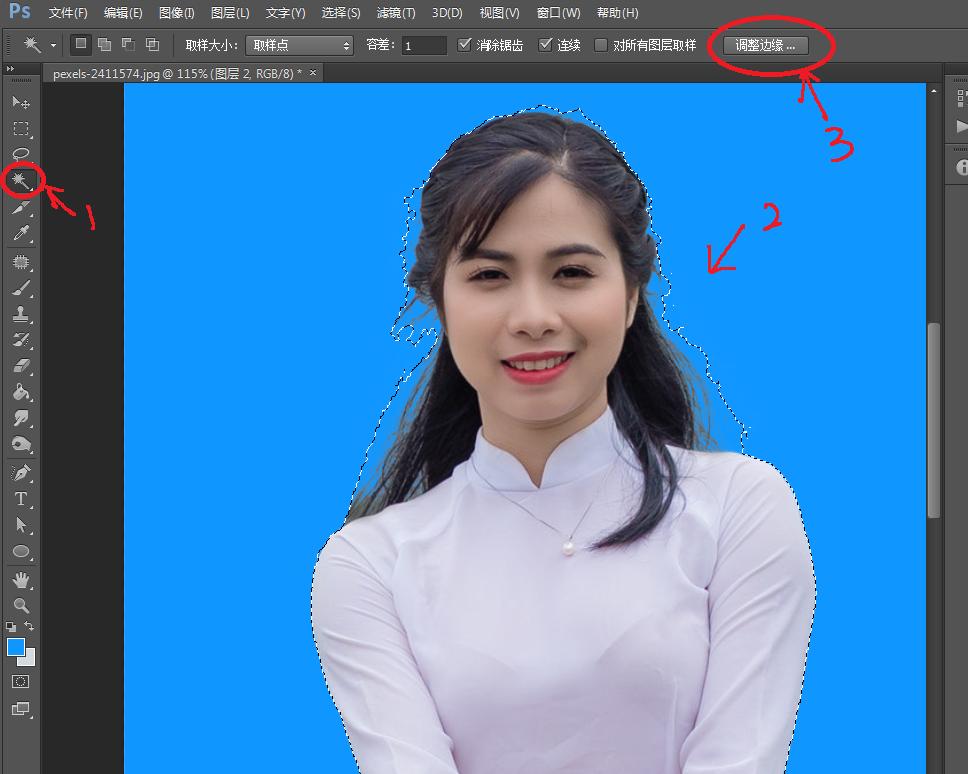Screen dimensions: 968x774
Task: Click the 容差 tolerance input field
Action: pyautogui.click(x=423, y=44)
